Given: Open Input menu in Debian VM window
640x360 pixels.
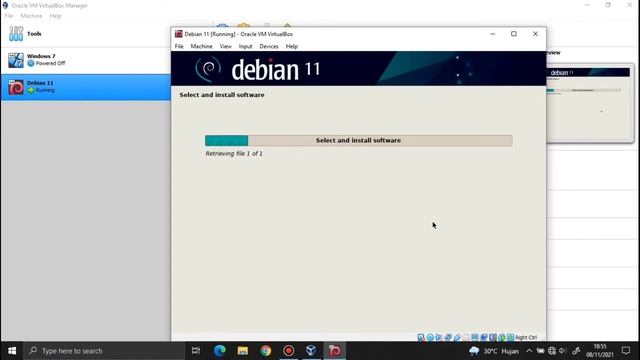Looking at the screenshot, I should point(245,47).
